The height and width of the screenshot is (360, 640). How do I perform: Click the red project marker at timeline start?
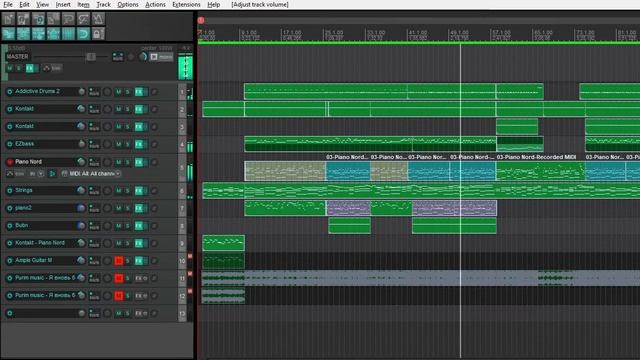[x=201, y=20]
